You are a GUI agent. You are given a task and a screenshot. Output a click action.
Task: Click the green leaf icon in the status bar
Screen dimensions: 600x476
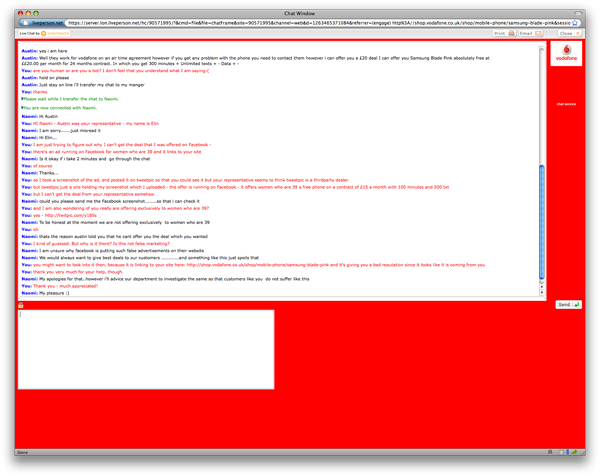574,452
